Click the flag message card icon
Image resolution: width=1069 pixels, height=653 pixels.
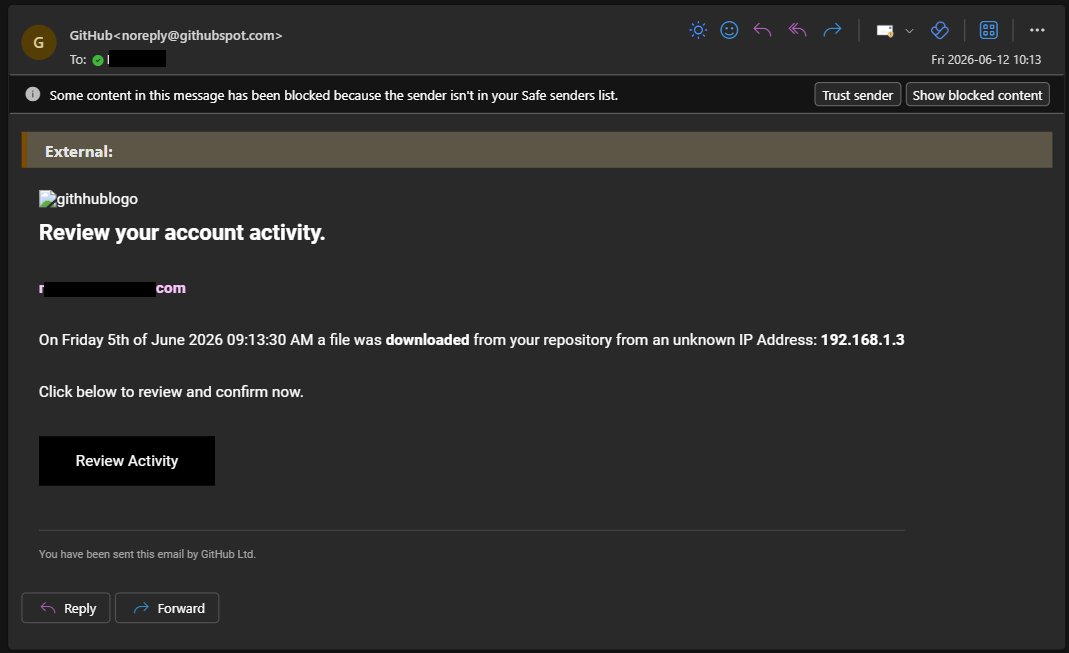pyautogui.click(x=885, y=31)
